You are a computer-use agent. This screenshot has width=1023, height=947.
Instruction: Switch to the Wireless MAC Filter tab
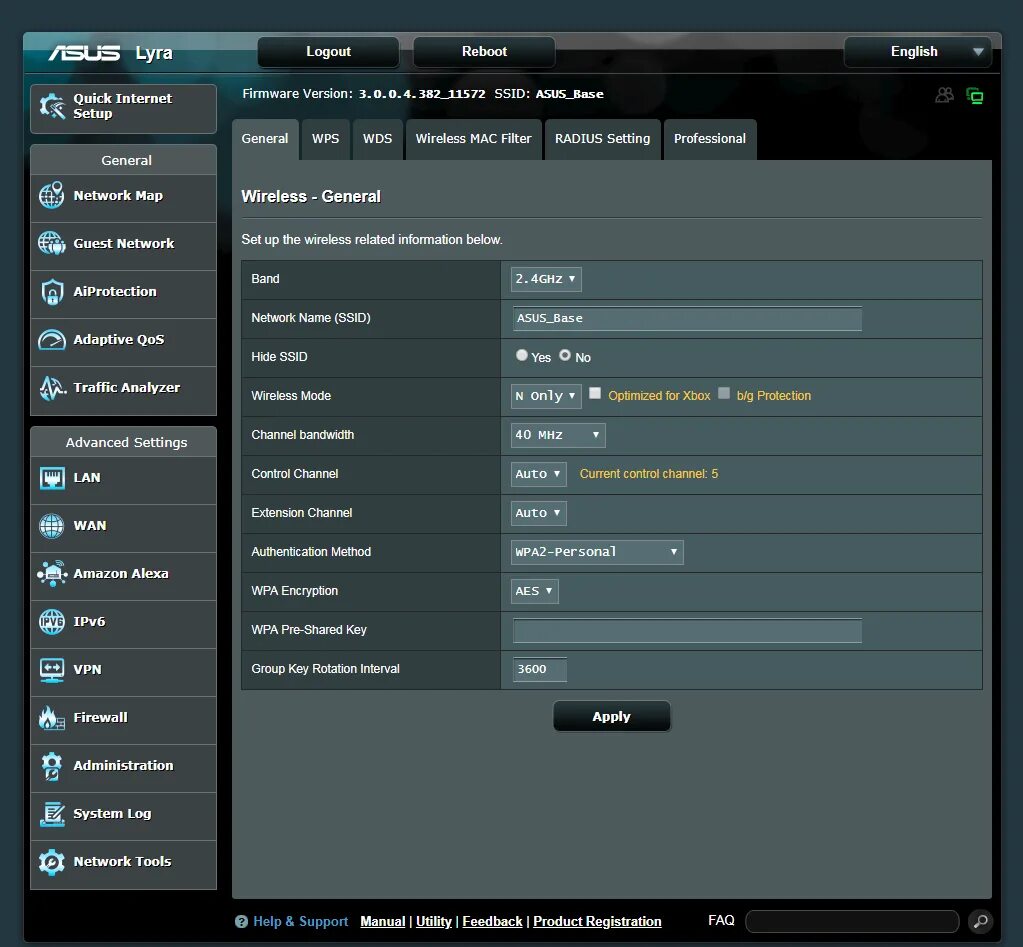coord(474,139)
